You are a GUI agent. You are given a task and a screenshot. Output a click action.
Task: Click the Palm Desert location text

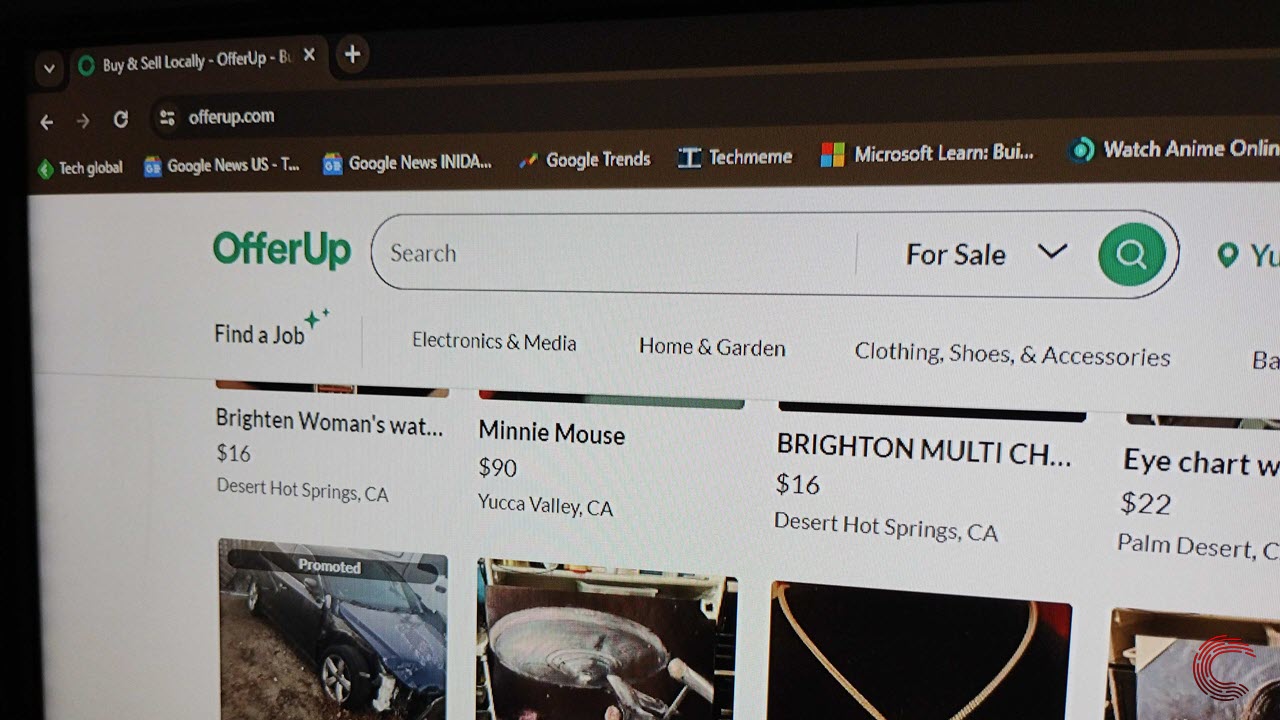coord(1198,546)
